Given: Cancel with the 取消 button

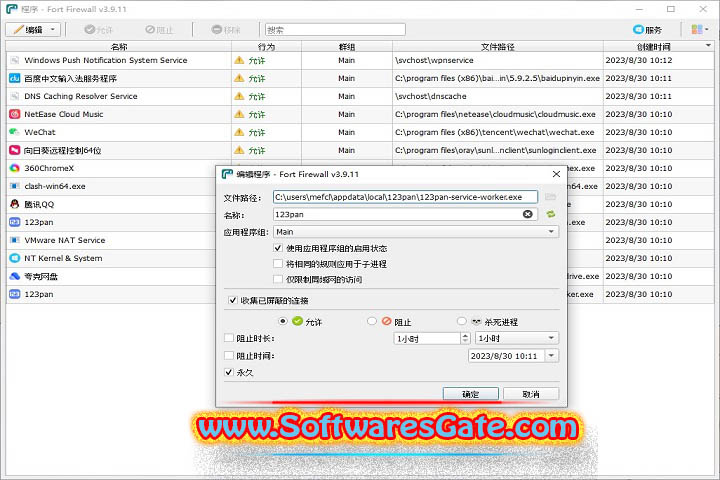Looking at the screenshot, I should 531,394.
